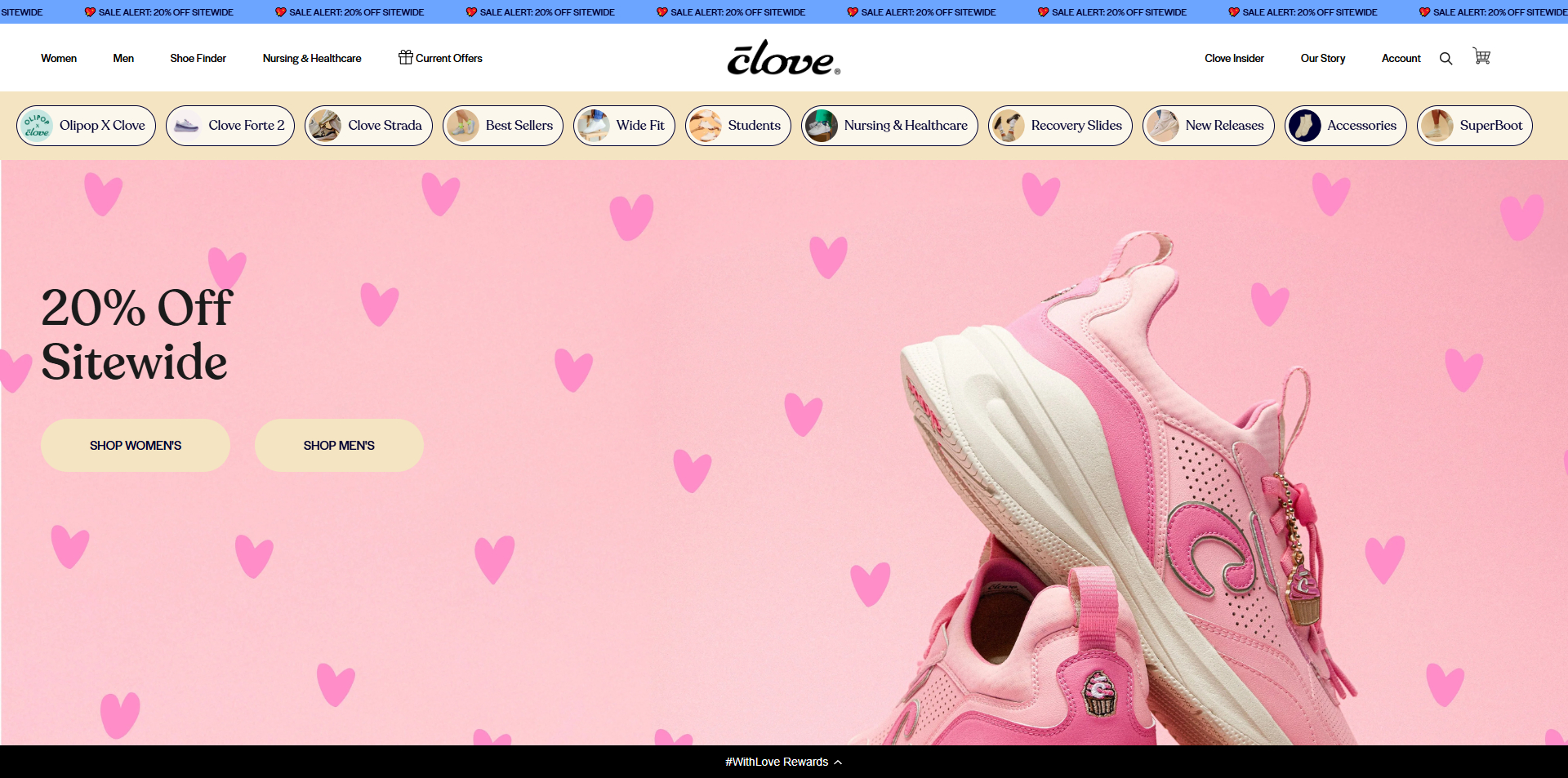Click the SHOP WOMEN'S button

[135, 445]
